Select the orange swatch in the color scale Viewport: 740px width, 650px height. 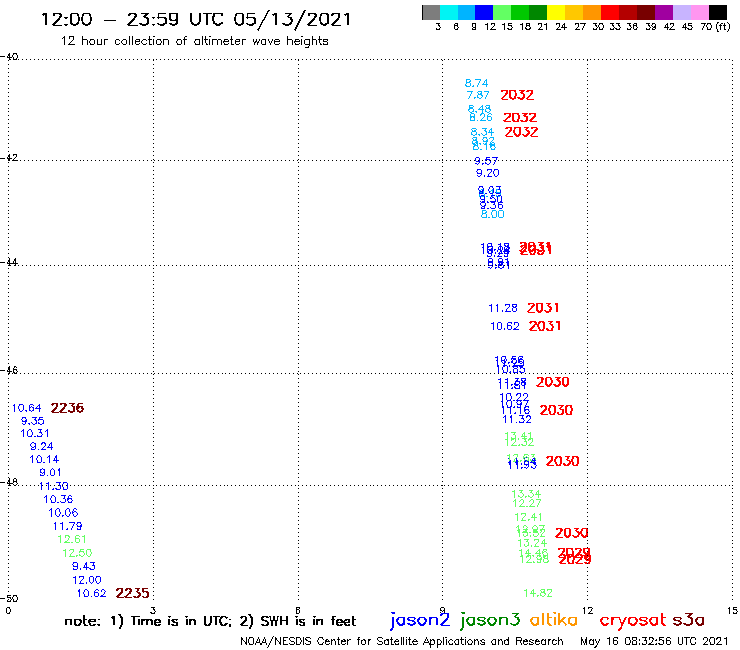tap(592, 12)
